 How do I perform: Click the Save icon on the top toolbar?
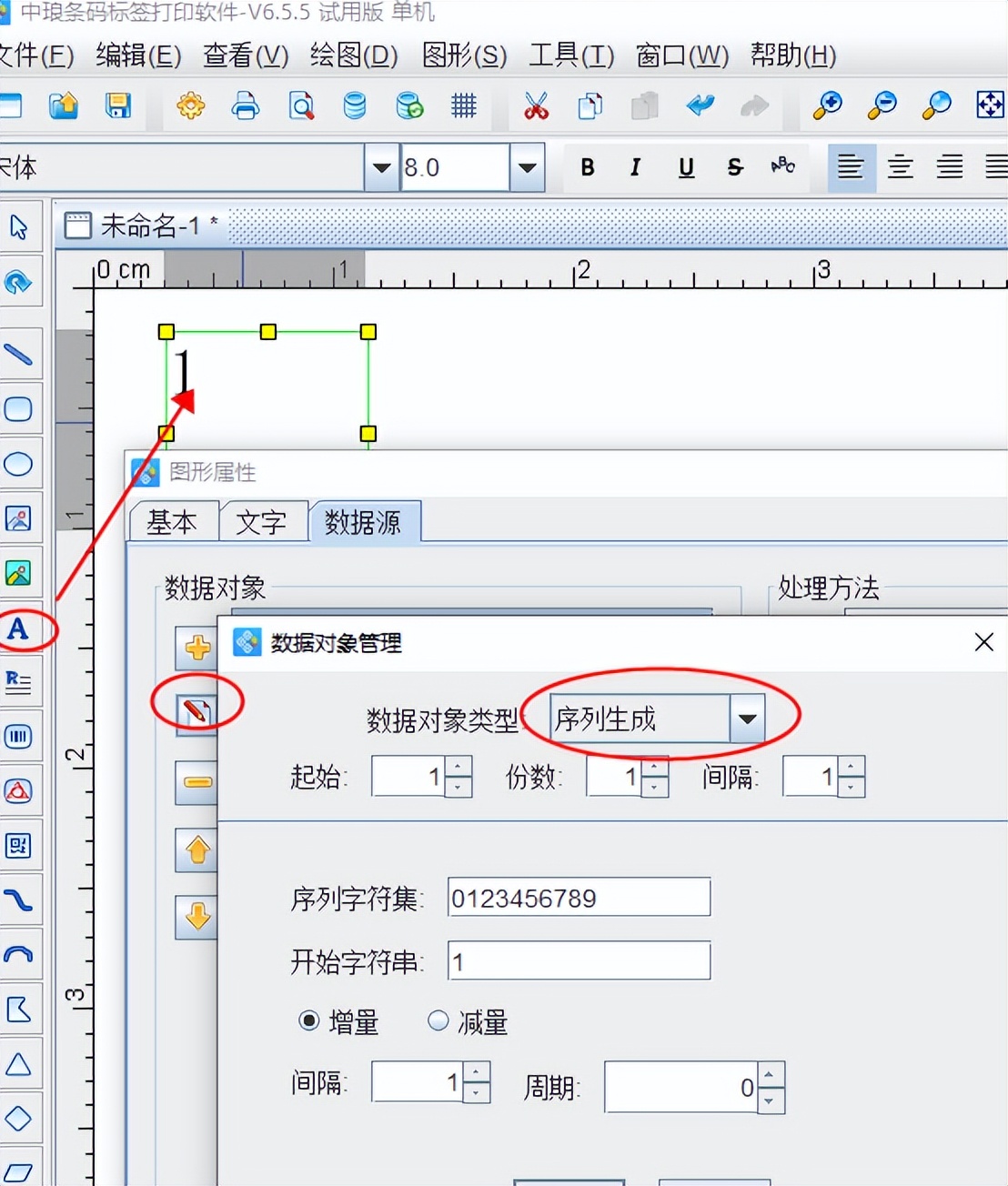pos(118,106)
